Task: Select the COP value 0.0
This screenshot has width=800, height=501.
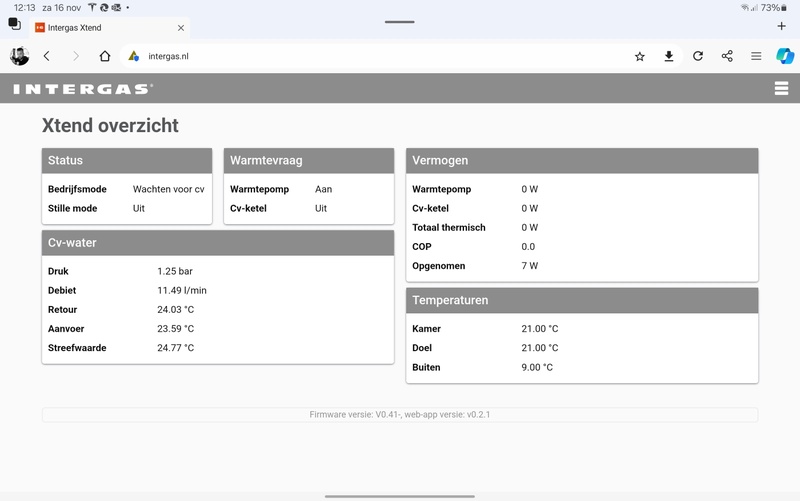Action: coord(528,247)
